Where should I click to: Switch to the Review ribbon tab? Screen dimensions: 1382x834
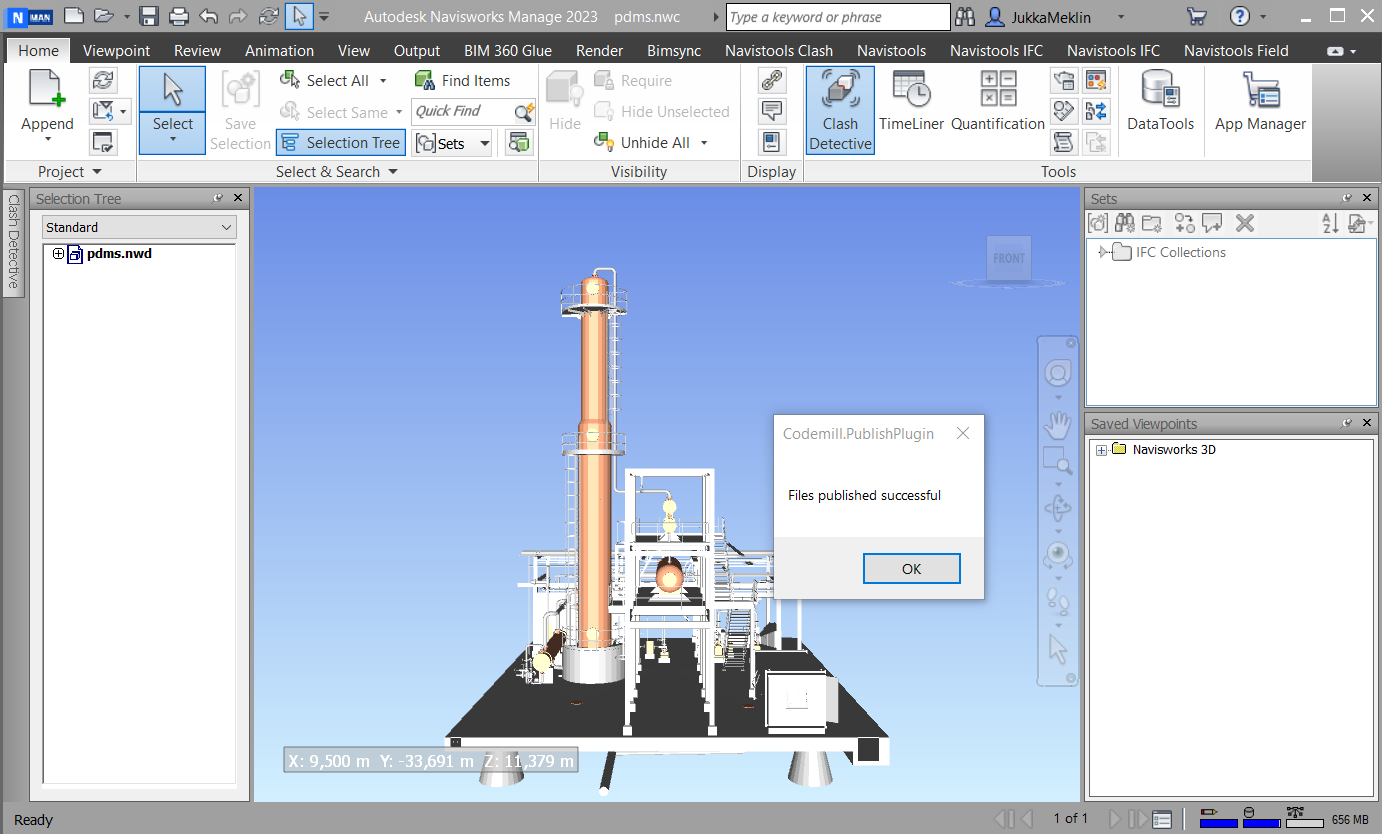click(x=198, y=51)
